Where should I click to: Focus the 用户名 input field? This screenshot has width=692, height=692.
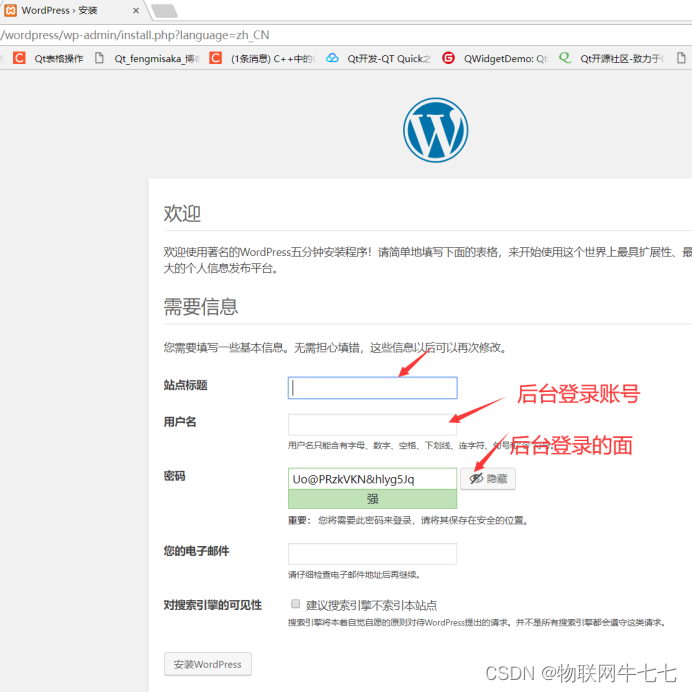[x=372, y=425]
